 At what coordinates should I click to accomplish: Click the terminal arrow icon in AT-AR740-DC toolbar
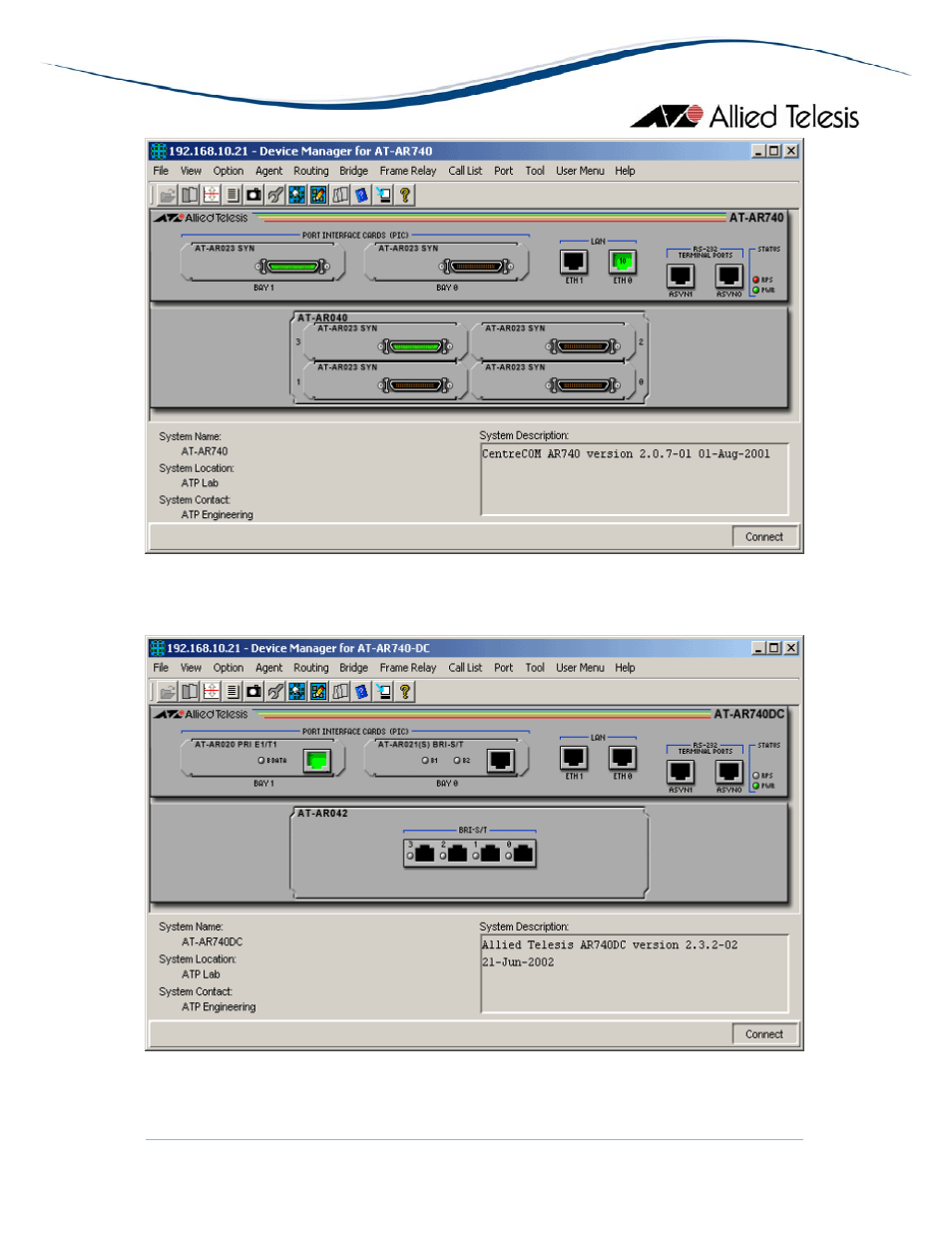click(x=383, y=691)
